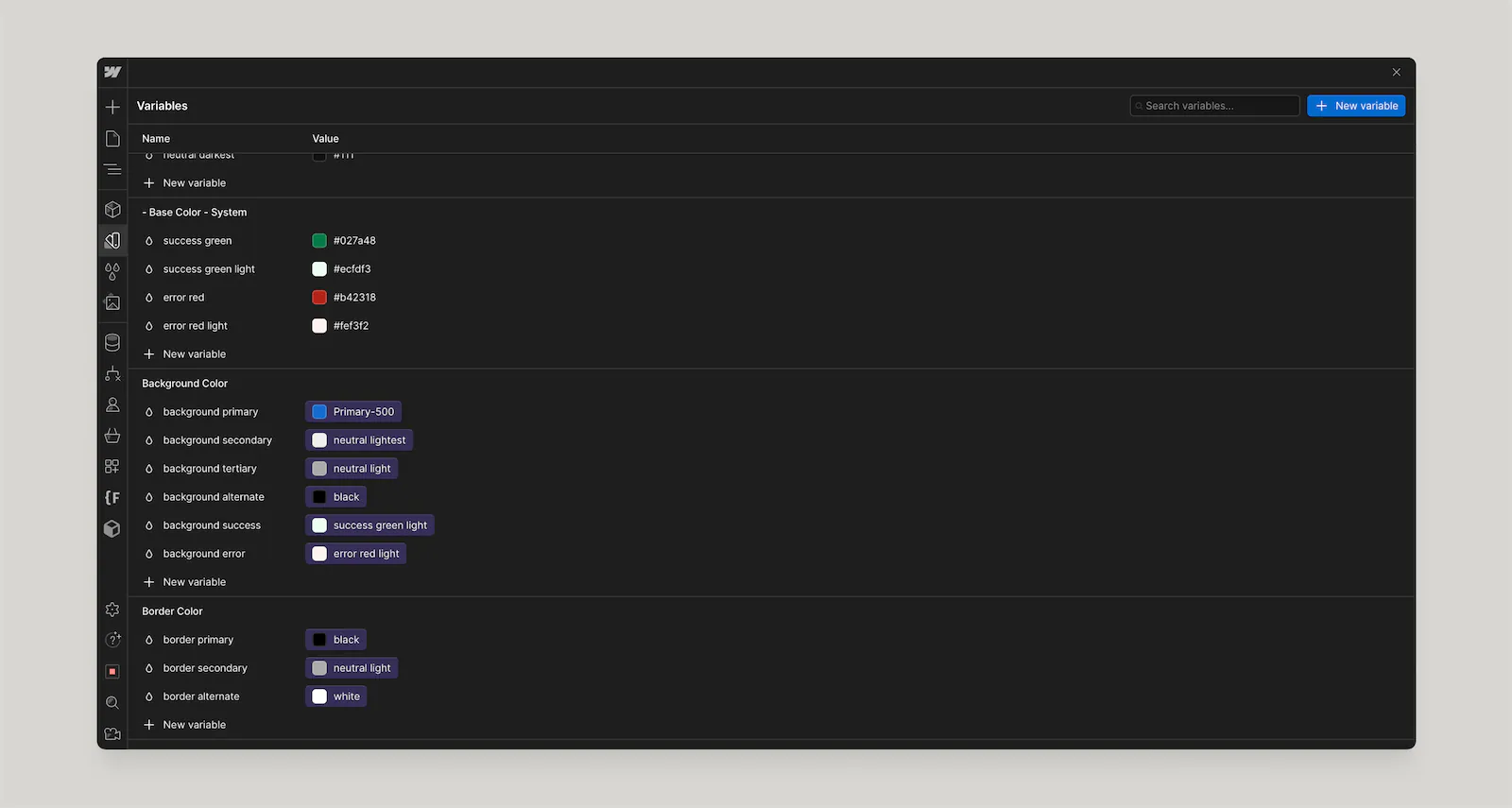This screenshot has width=1512, height=808.
Task: Select the active Variables panel icon
Action: point(112,240)
